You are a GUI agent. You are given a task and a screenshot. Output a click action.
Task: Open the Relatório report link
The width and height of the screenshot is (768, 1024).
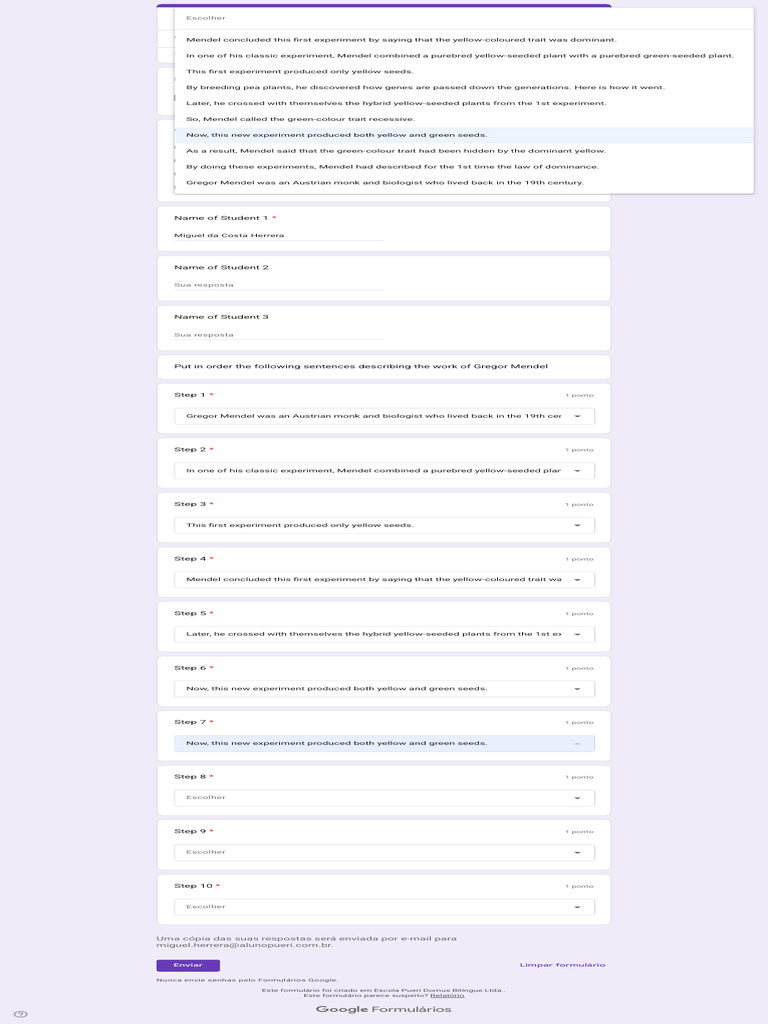[447, 995]
